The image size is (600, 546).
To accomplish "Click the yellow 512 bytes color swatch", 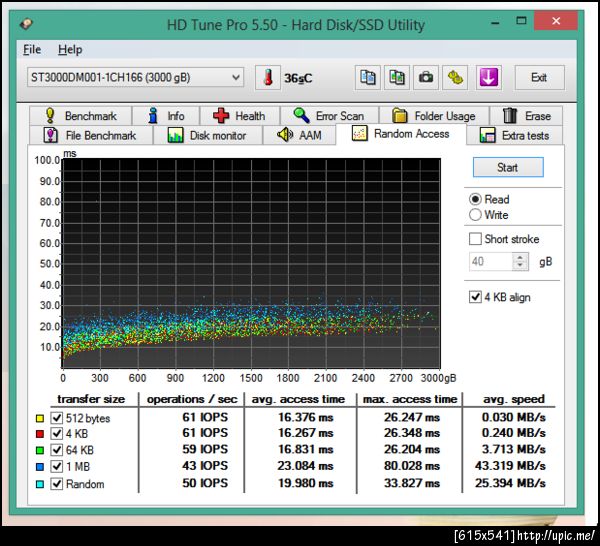I will (40, 418).
